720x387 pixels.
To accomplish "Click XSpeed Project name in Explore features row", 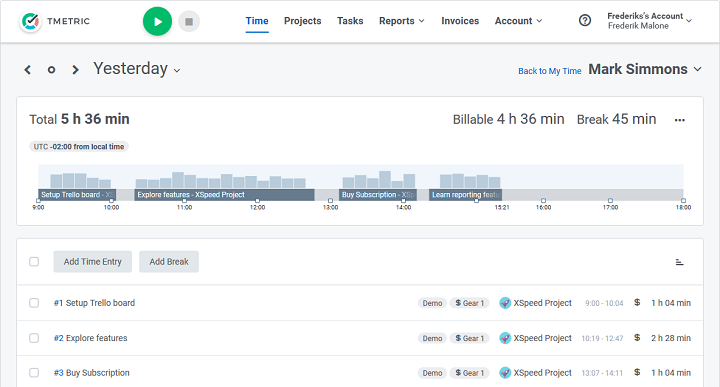I will click(x=542, y=338).
